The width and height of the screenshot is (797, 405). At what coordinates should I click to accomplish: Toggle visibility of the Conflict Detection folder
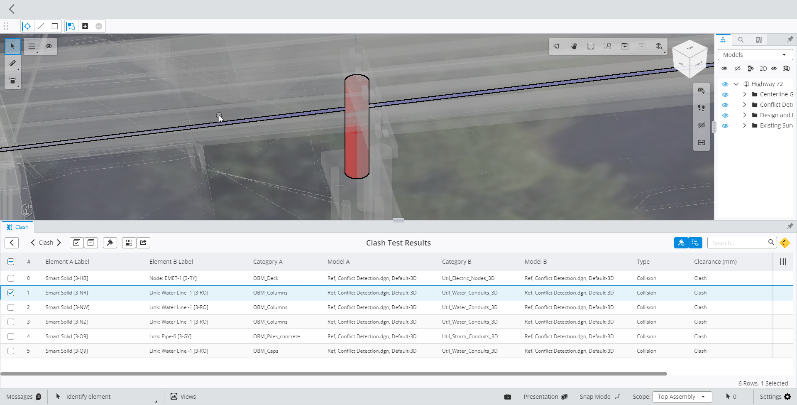pos(725,105)
